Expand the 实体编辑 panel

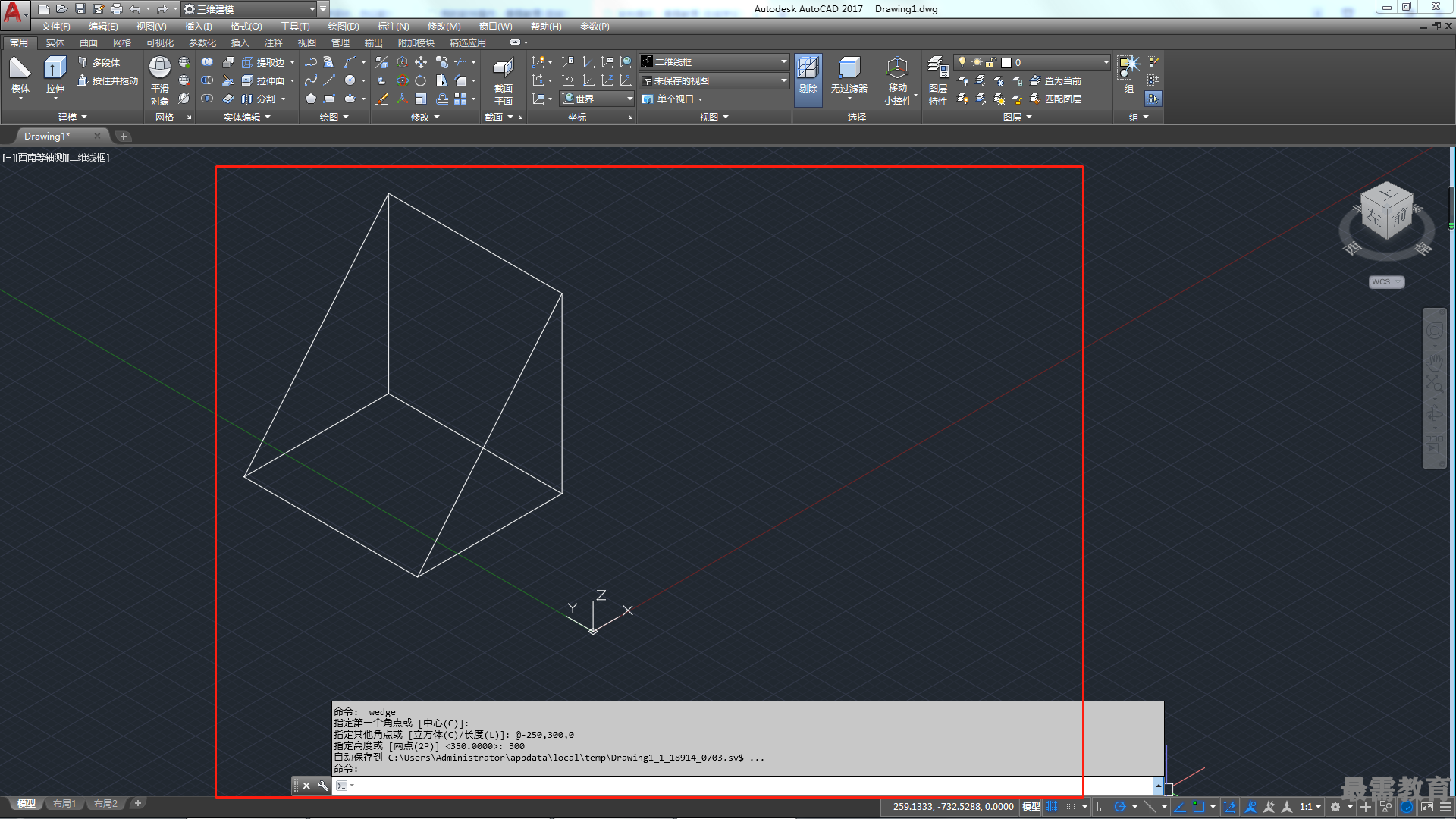tap(246, 117)
